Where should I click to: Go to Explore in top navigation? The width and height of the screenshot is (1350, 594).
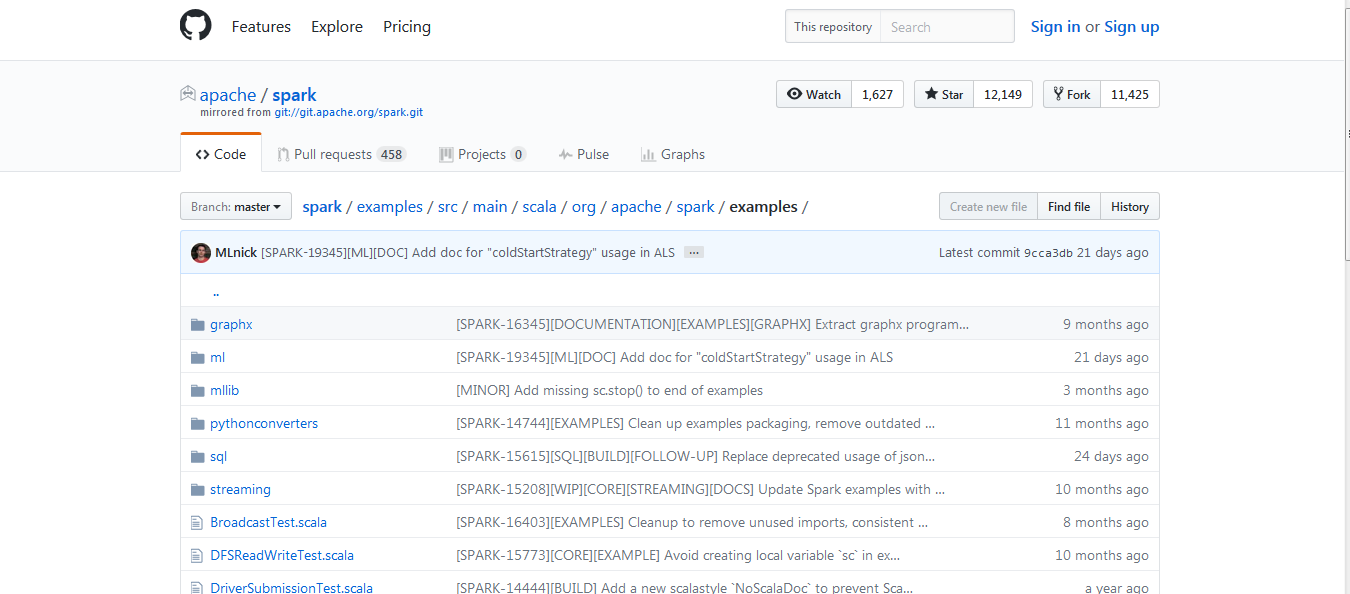[337, 27]
